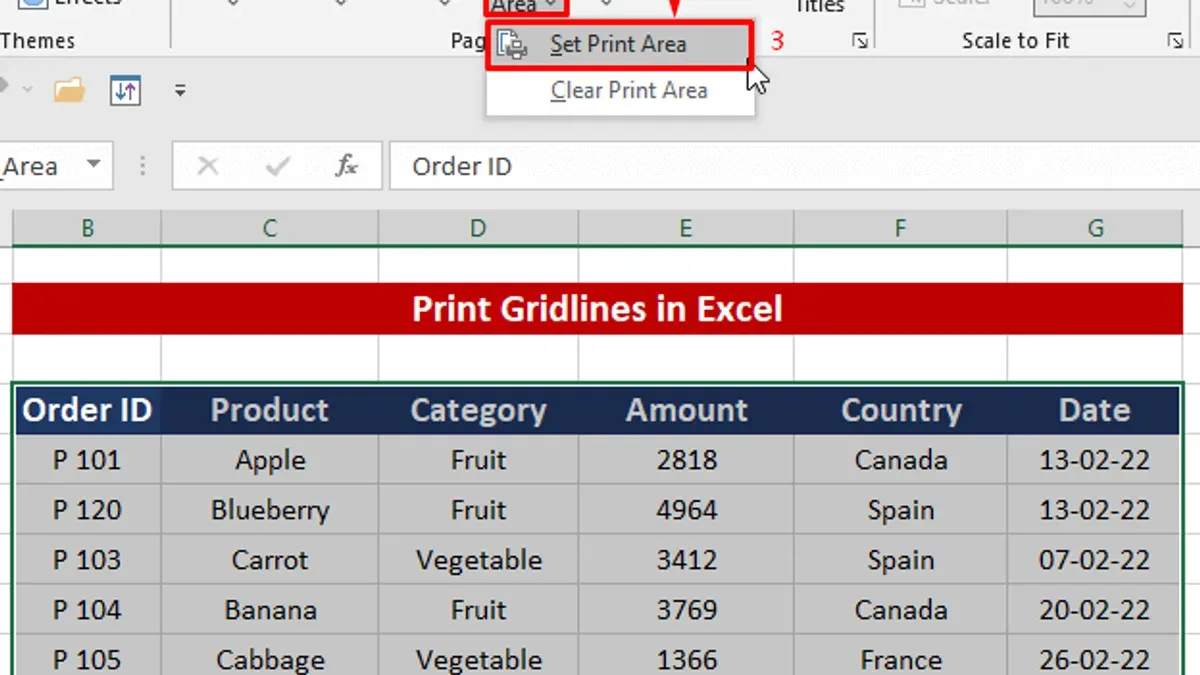The width and height of the screenshot is (1200, 675).
Task: Select the Amount header cell
Action: [686, 410]
